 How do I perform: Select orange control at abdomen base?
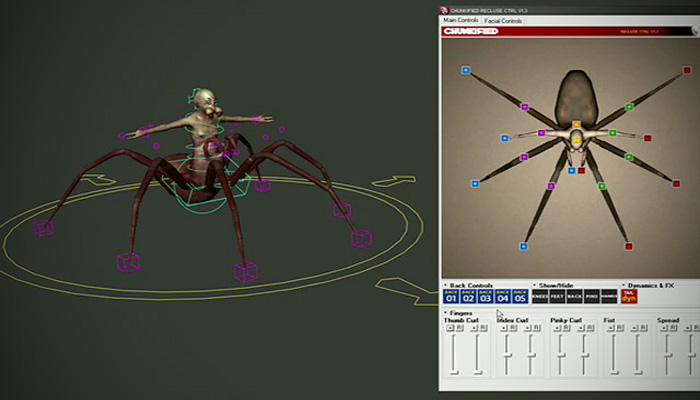click(576, 125)
